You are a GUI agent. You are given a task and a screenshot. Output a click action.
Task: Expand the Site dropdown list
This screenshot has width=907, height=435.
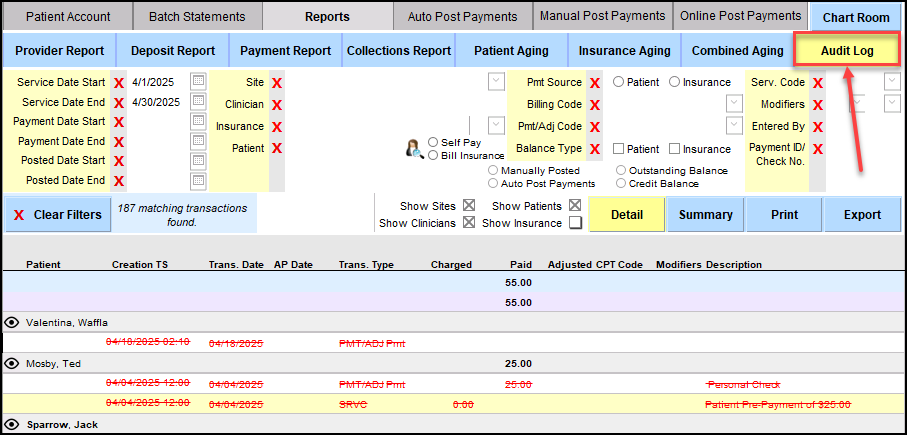click(496, 82)
